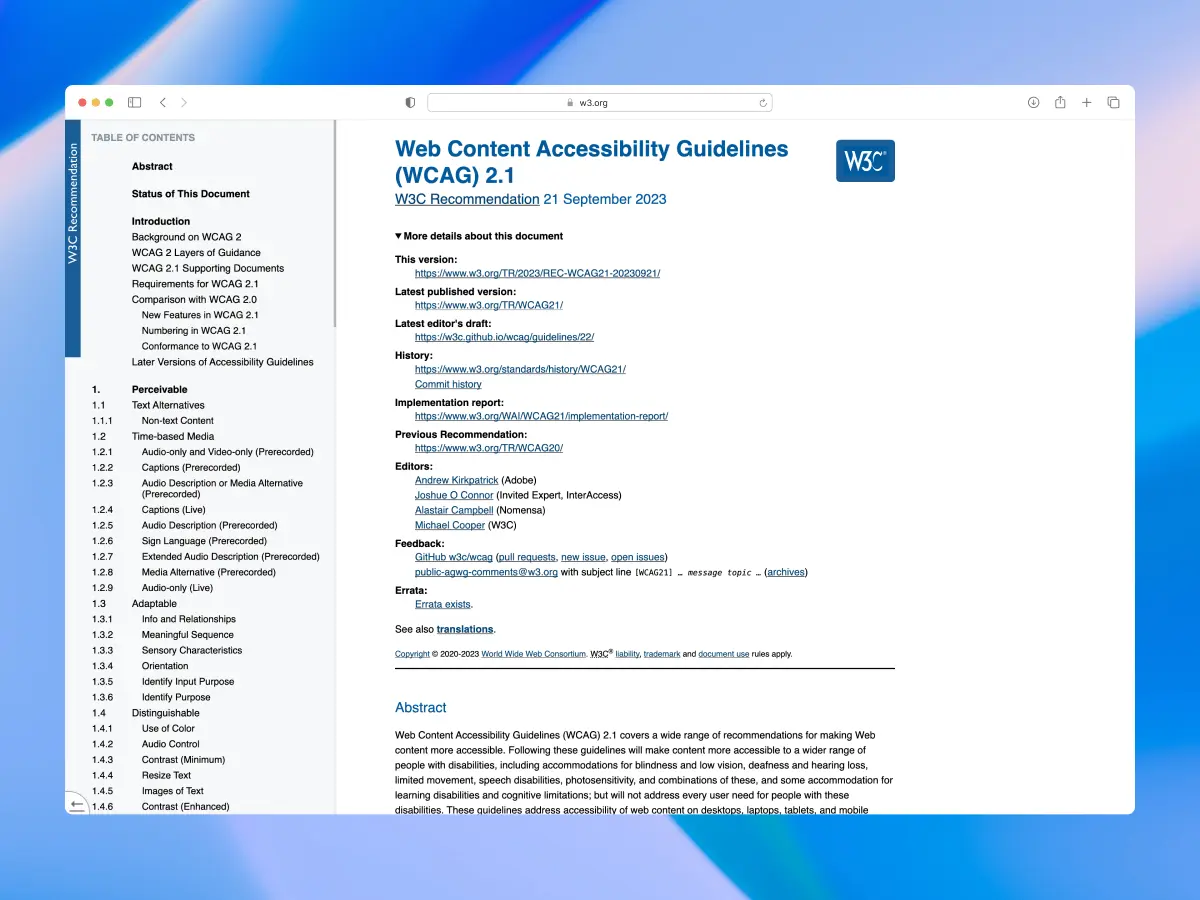This screenshot has width=1200, height=900.
Task: Select Comparison with WCAG 2.0 entry
Action: coord(194,299)
